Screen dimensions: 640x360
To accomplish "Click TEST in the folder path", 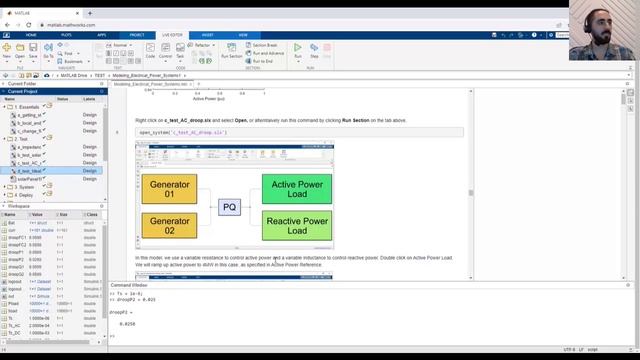I will tap(100, 76).
